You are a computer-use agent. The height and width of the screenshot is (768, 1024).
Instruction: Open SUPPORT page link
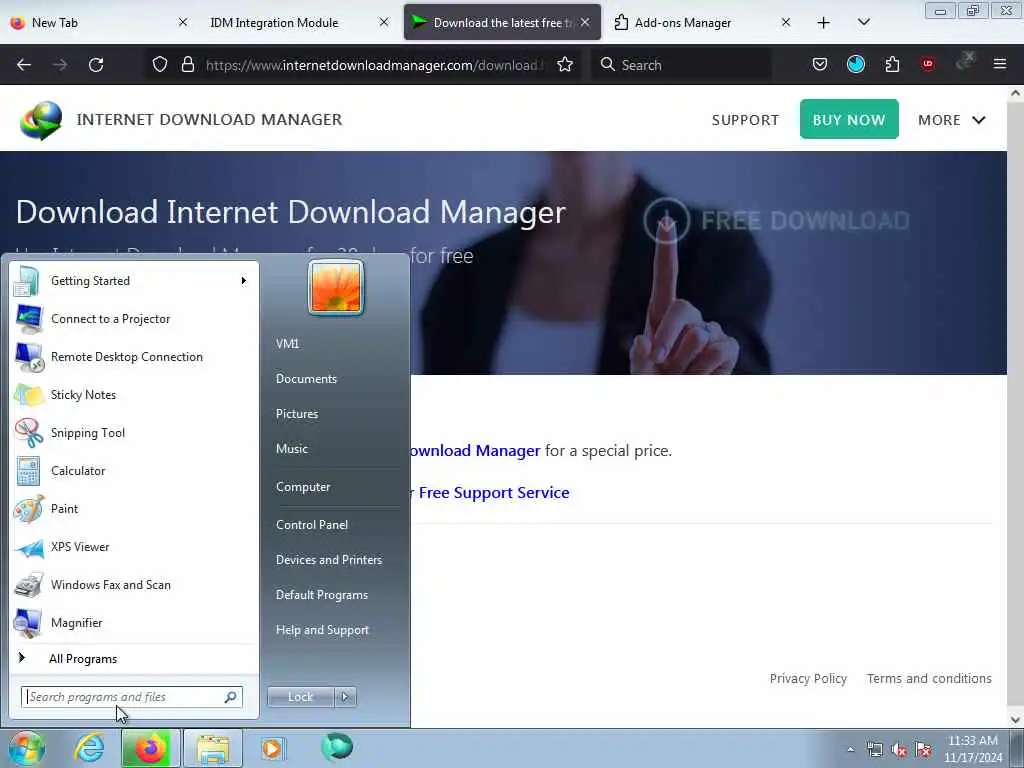[x=745, y=120]
